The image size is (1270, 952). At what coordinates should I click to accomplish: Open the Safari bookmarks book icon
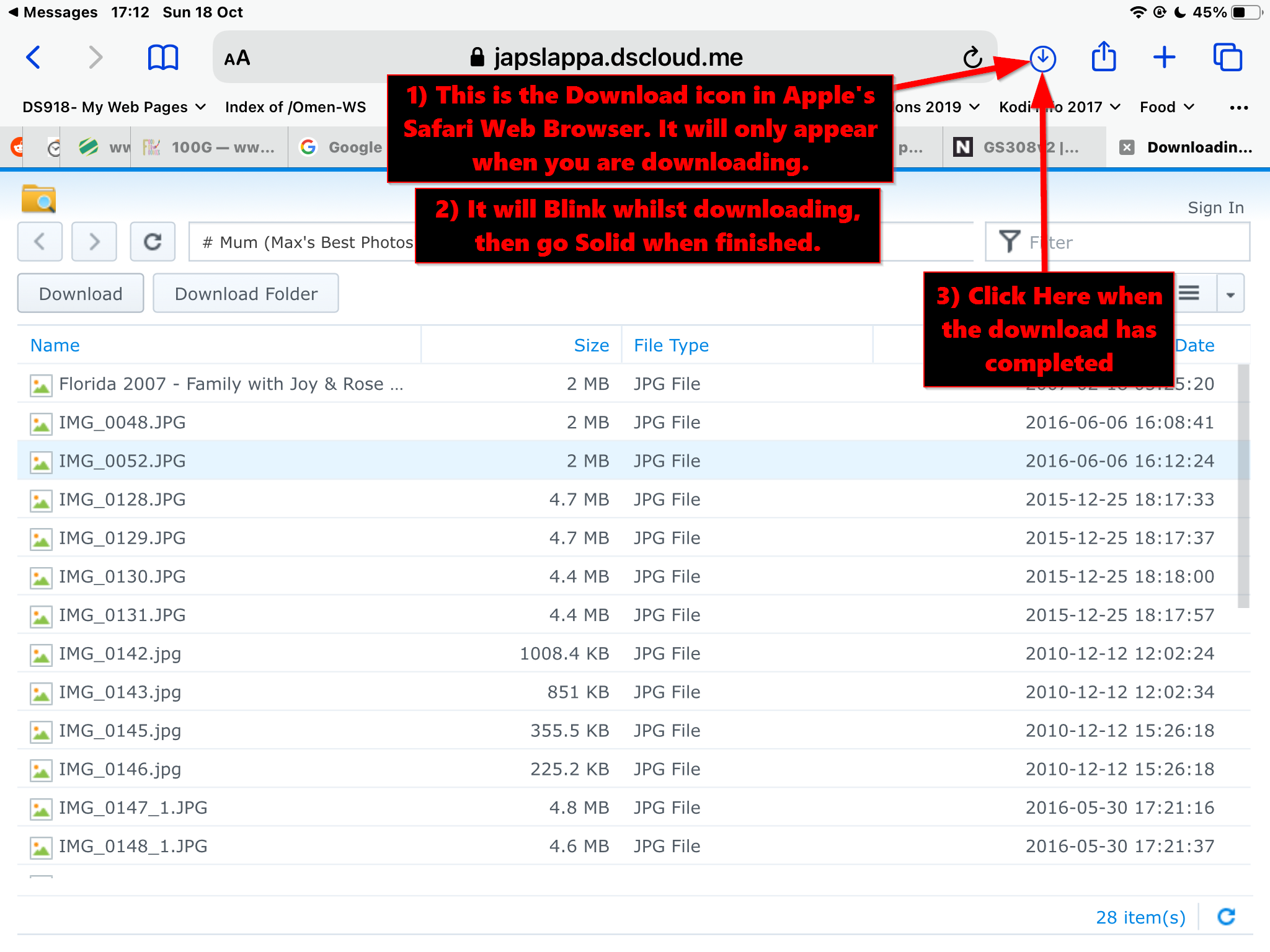point(163,58)
